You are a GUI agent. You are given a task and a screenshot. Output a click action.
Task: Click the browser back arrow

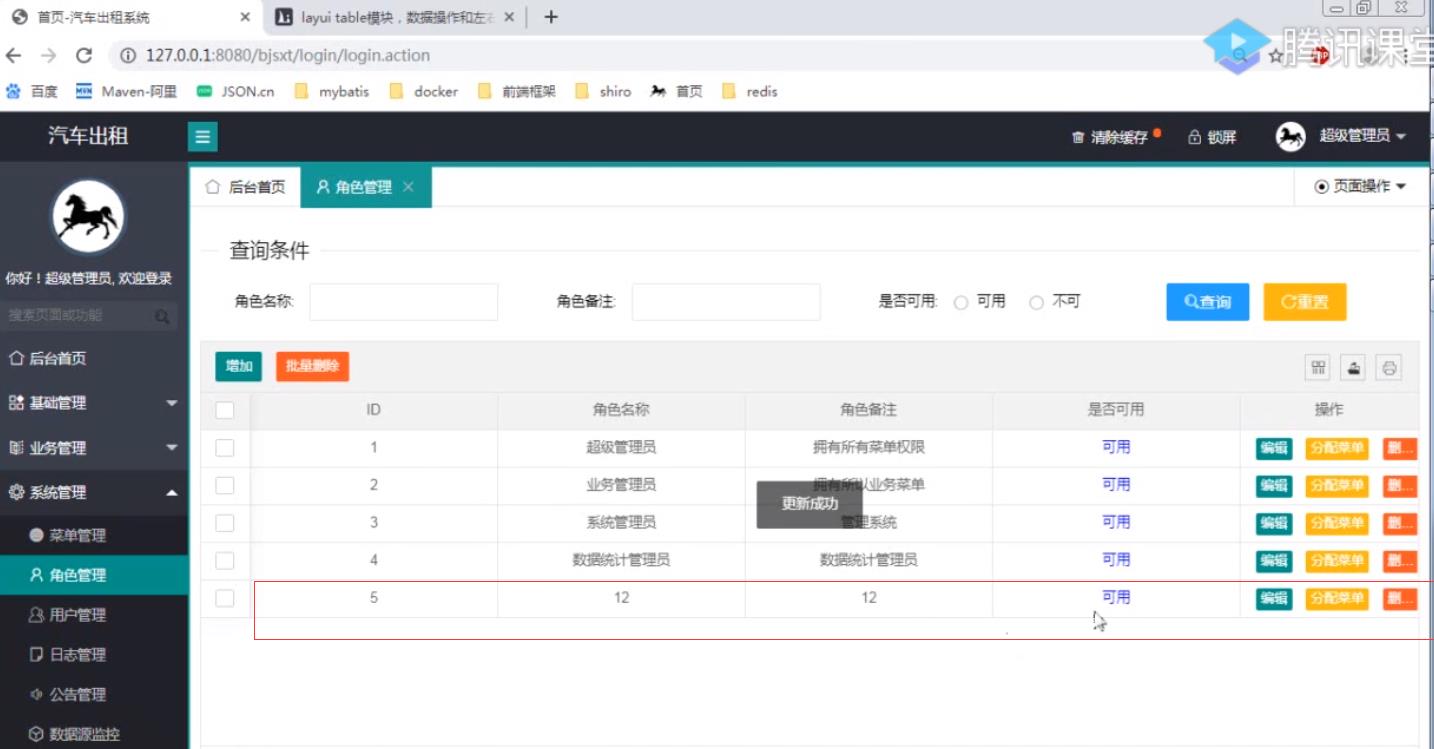tap(14, 56)
